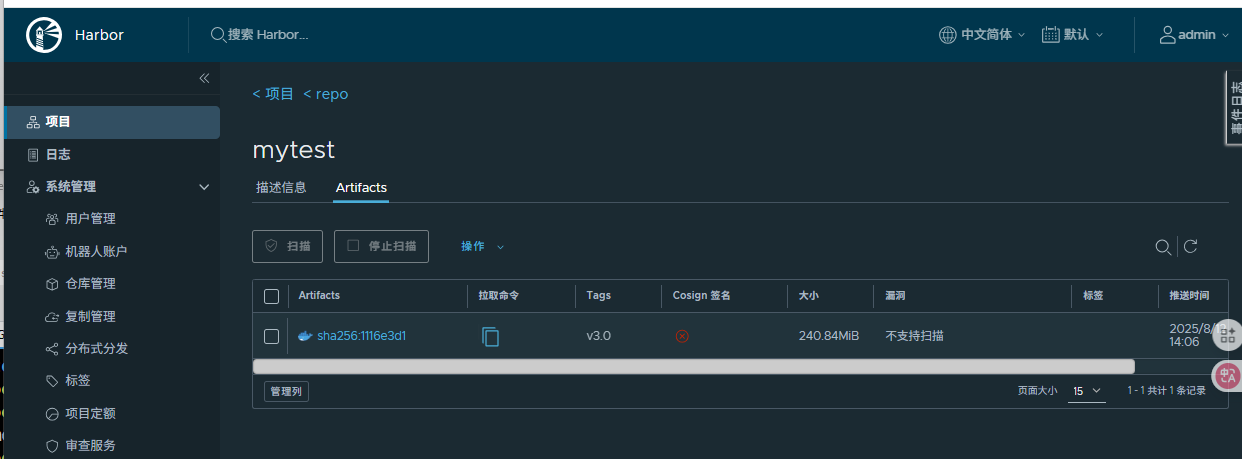Click the Tags column header

[x=598, y=296]
